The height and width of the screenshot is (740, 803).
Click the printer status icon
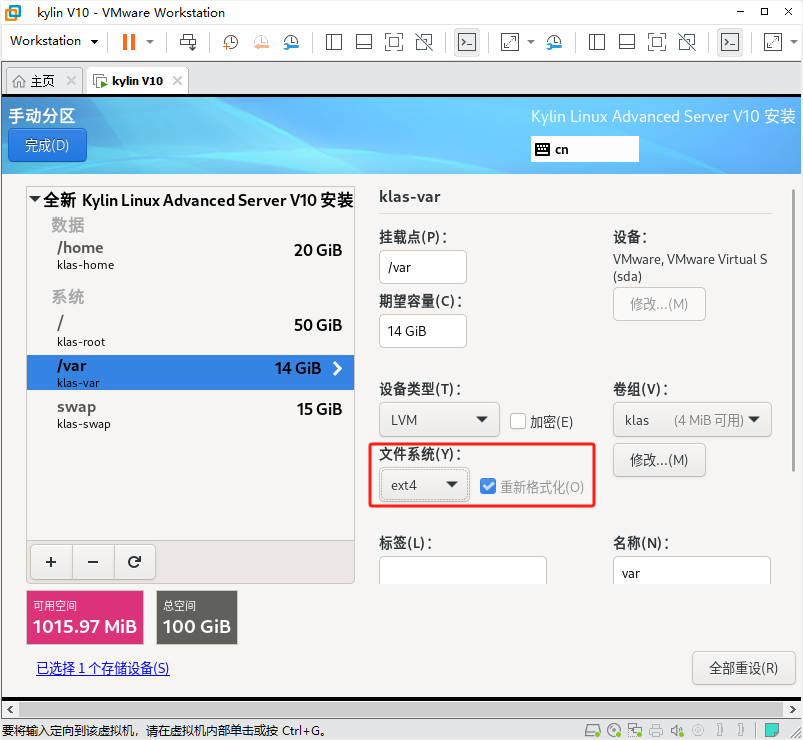point(656,730)
